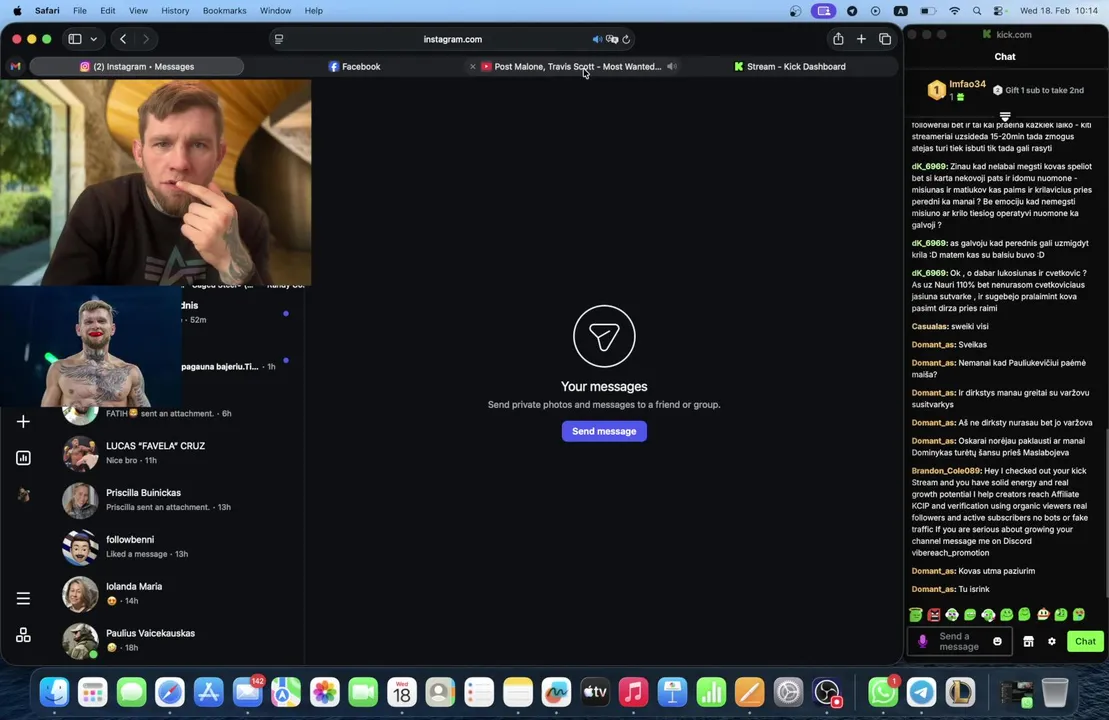
Task: Open the emoji picker in Kick chat input
Action: pyautogui.click(x=997, y=641)
